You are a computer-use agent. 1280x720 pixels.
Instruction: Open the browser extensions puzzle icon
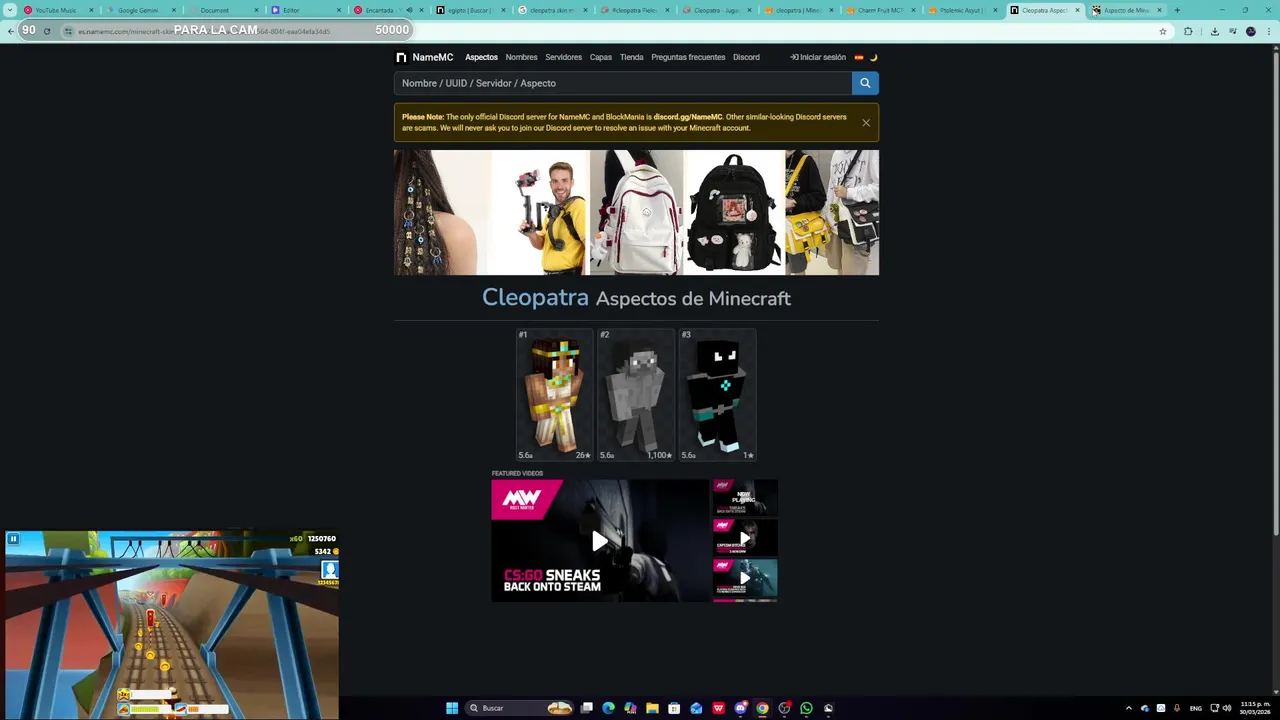click(1188, 31)
